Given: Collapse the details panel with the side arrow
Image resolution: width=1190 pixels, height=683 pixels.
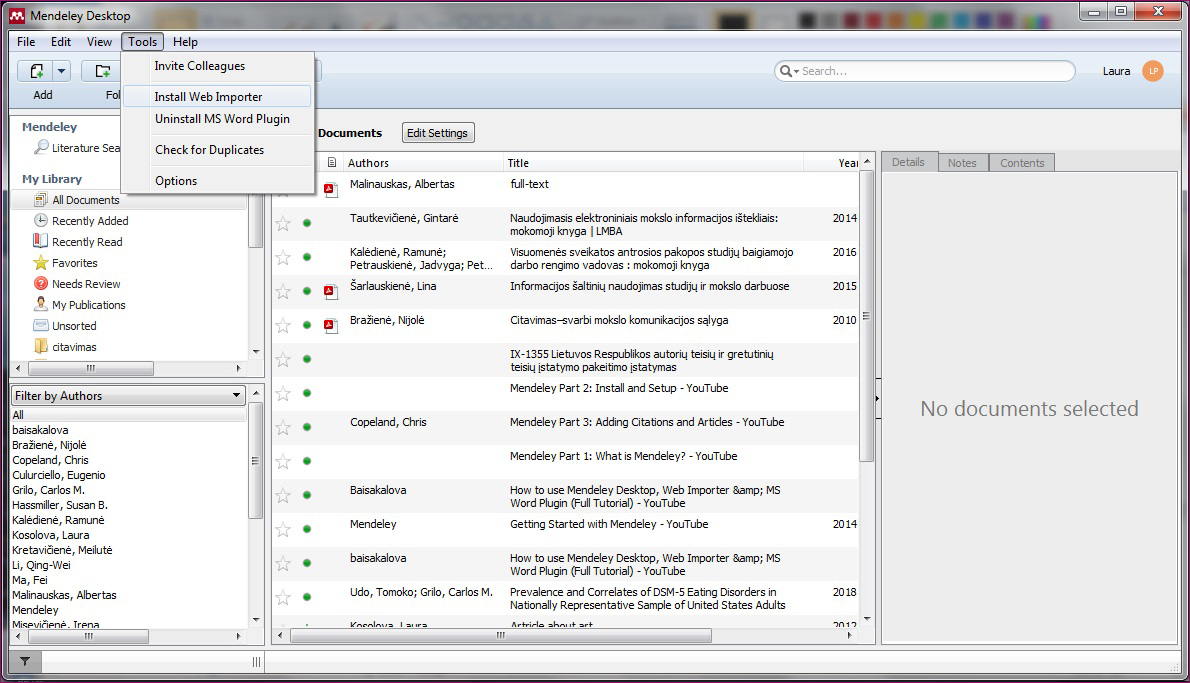Looking at the screenshot, I should coord(877,398).
